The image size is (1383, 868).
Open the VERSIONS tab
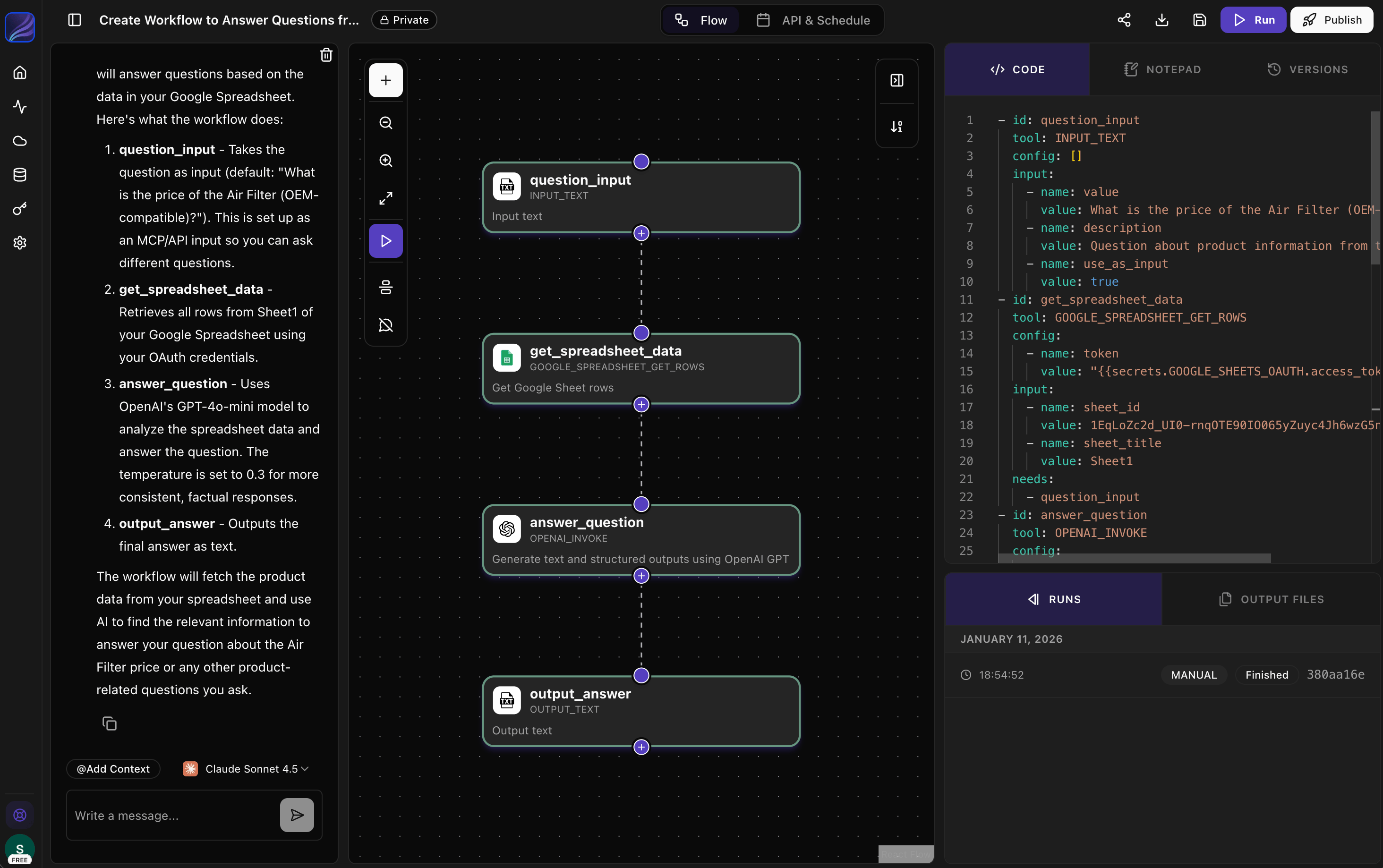(x=1308, y=69)
